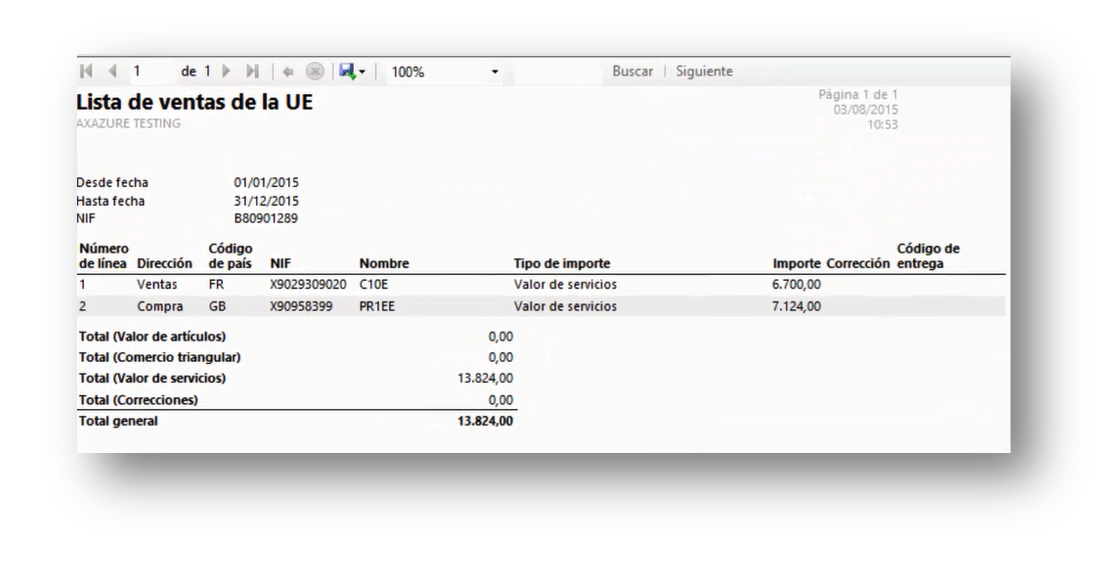Click the name cell C10E
Image resolution: width=1112 pixels, height=584 pixels.
coord(374,285)
